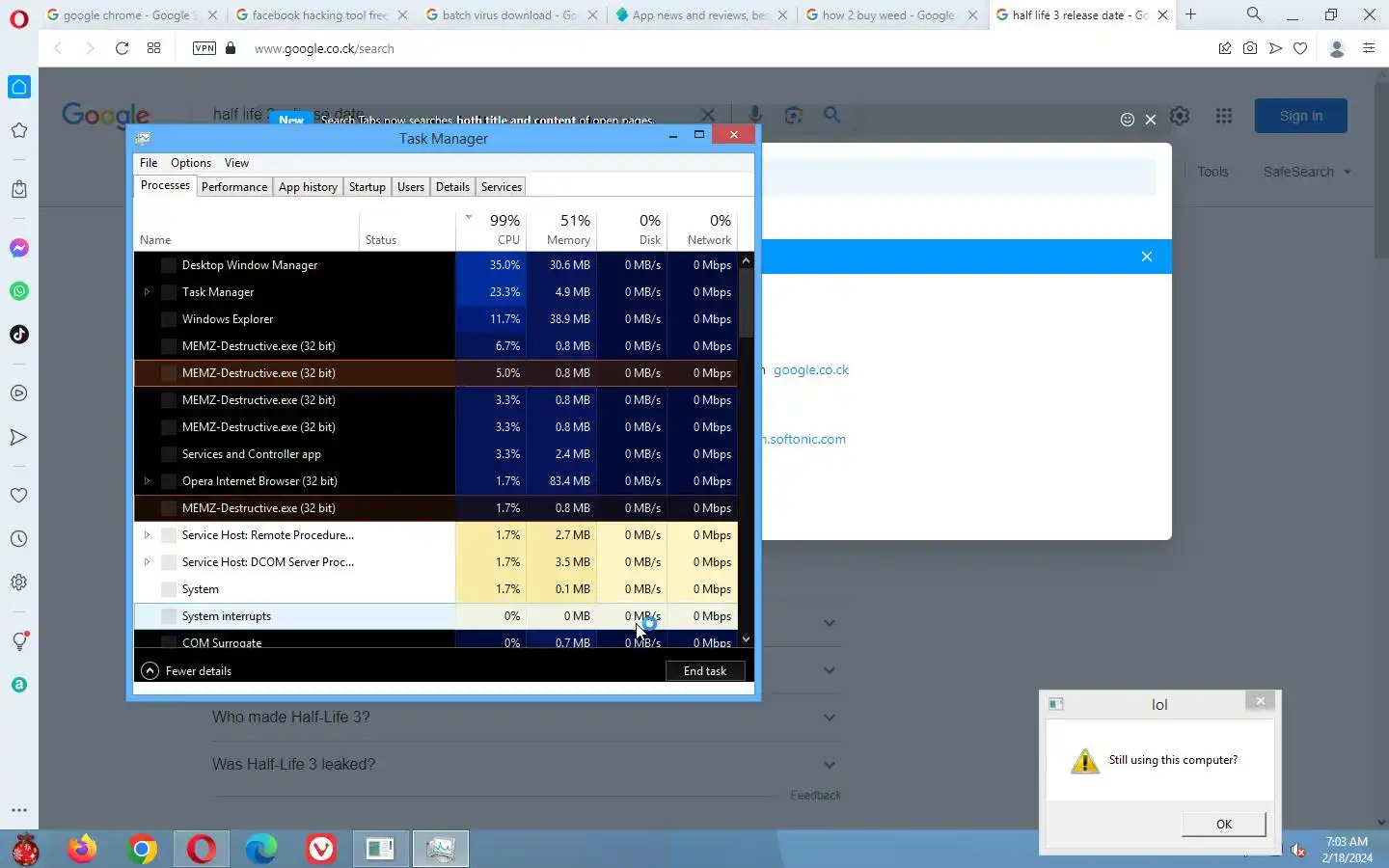Switch to batch virus download tab
The image size is (1389, 868).
(x=509, y=14)
